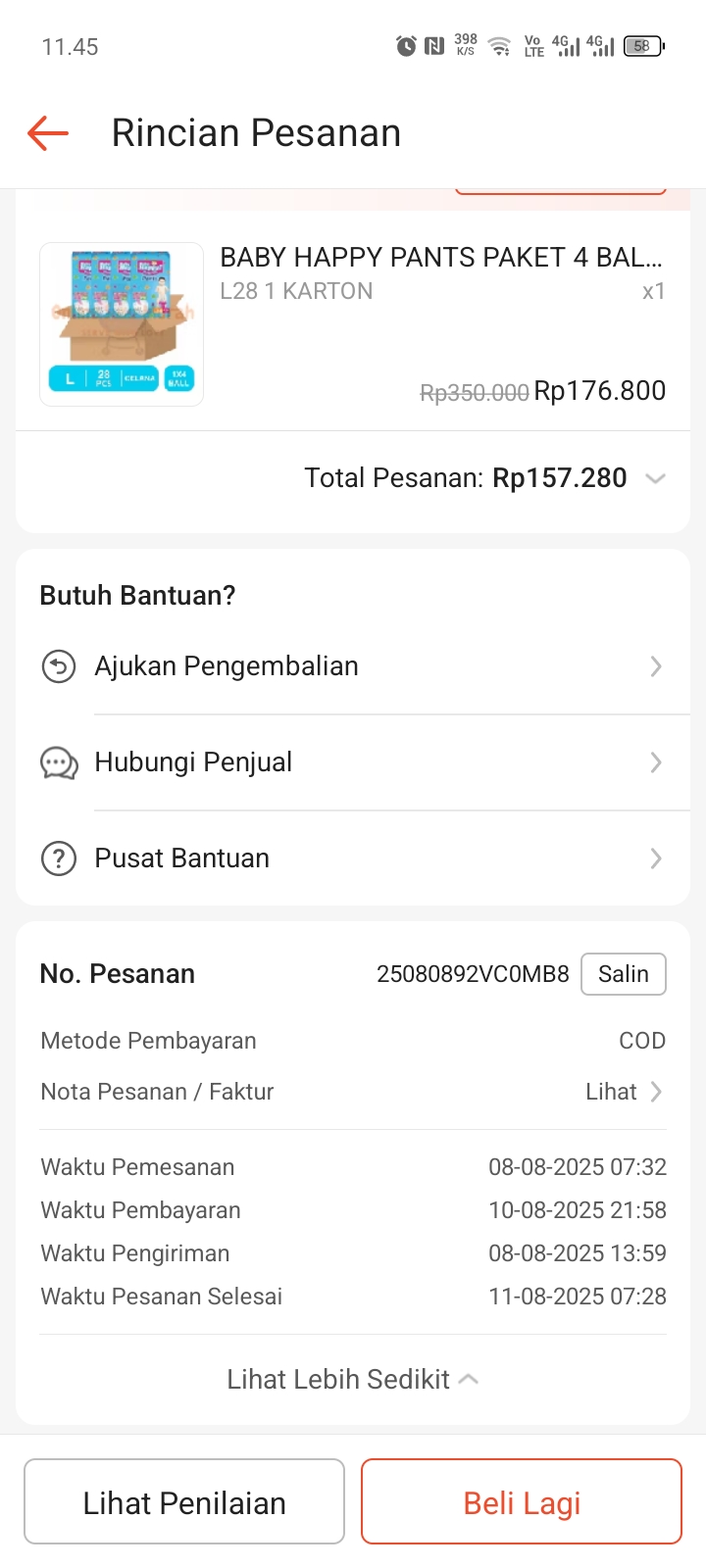This screenshot has width=706, height=1568.
Task: Tap the product title BABY HAPPY PANTS
Action: click(x=441, y=258)
